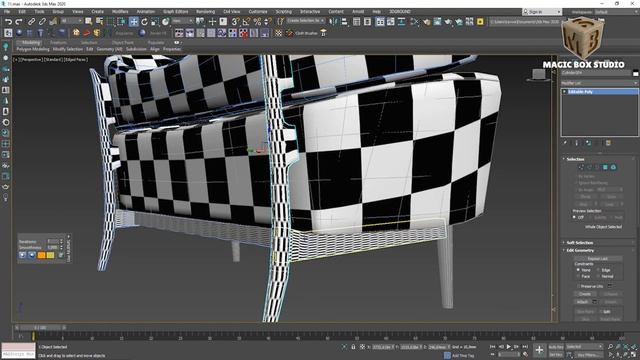
Task: Select the Rectangular Selection Region tool
Action: [x=111, y=21]
